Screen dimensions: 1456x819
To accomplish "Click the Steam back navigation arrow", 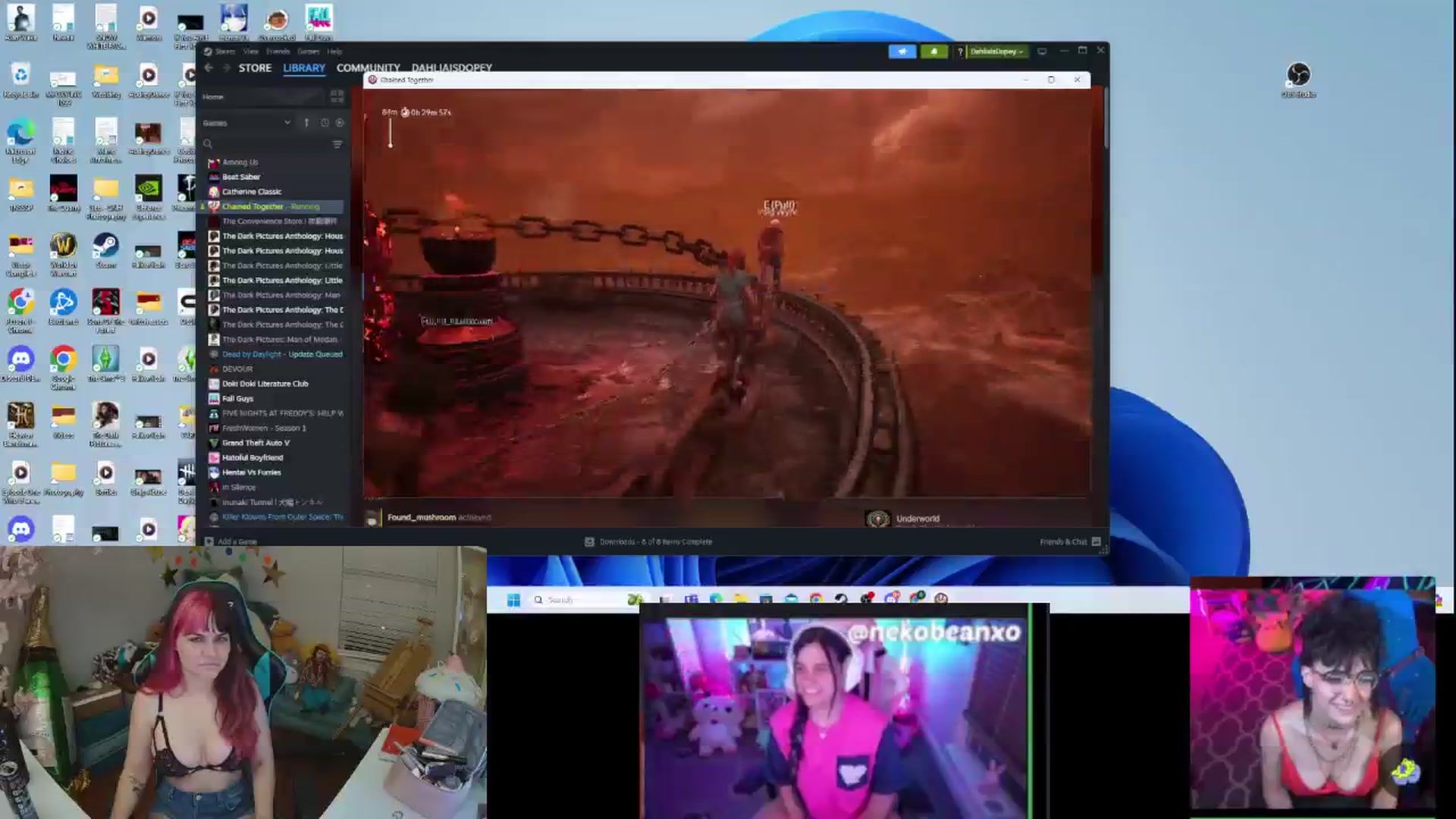I will tap(209, 67).
